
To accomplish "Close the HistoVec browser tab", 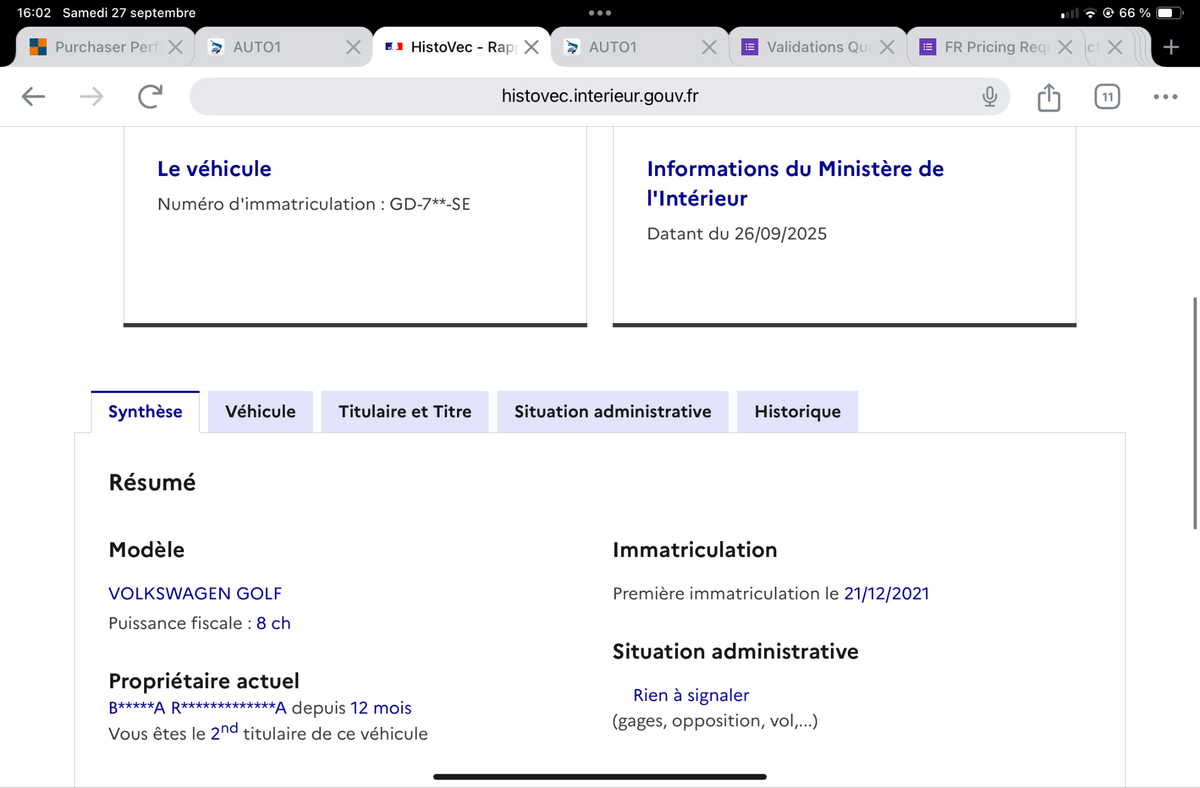I will pyautogui.click(x=531, y=47).
